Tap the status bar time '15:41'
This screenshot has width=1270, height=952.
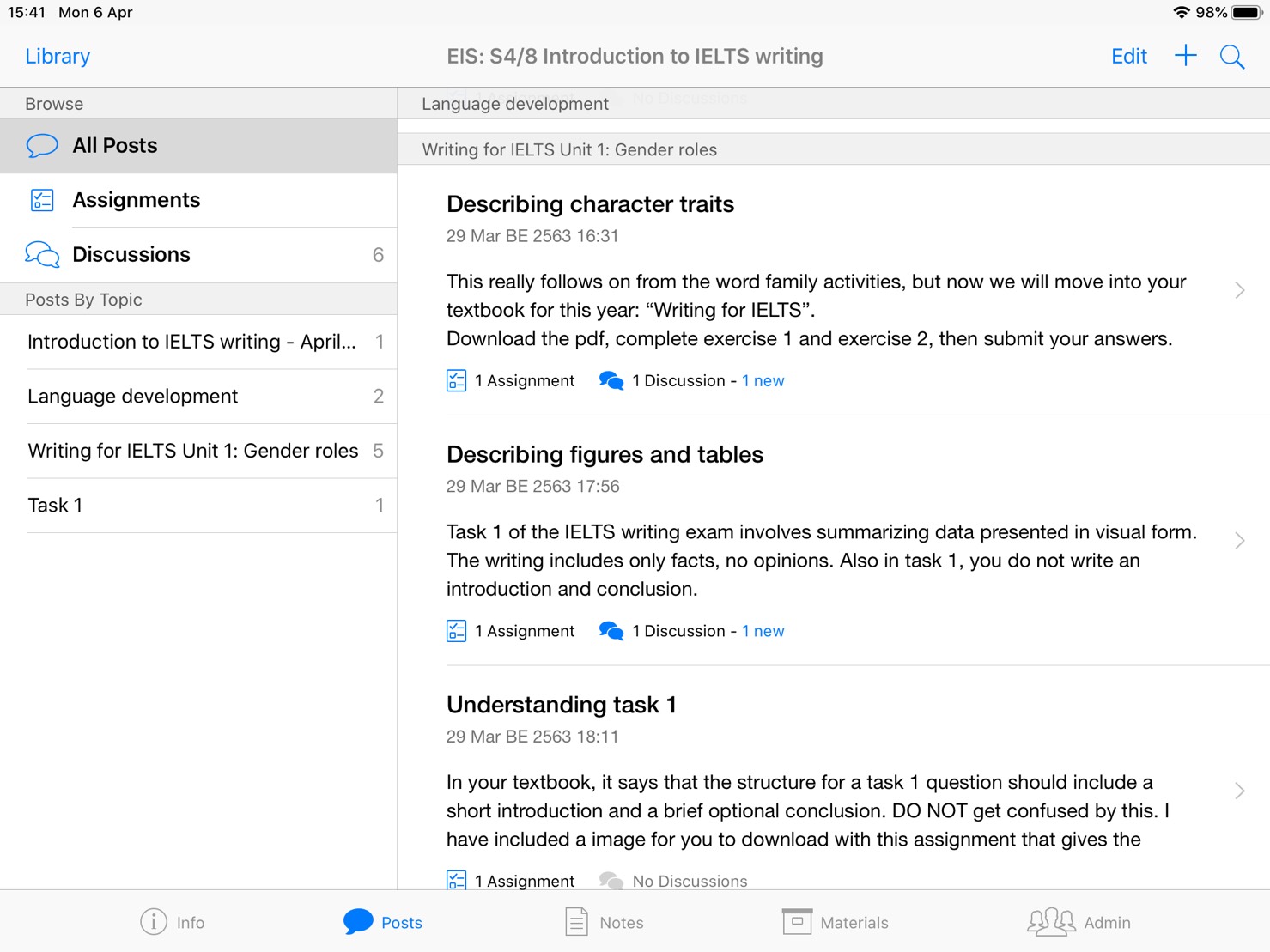click(x=26, y=12)
